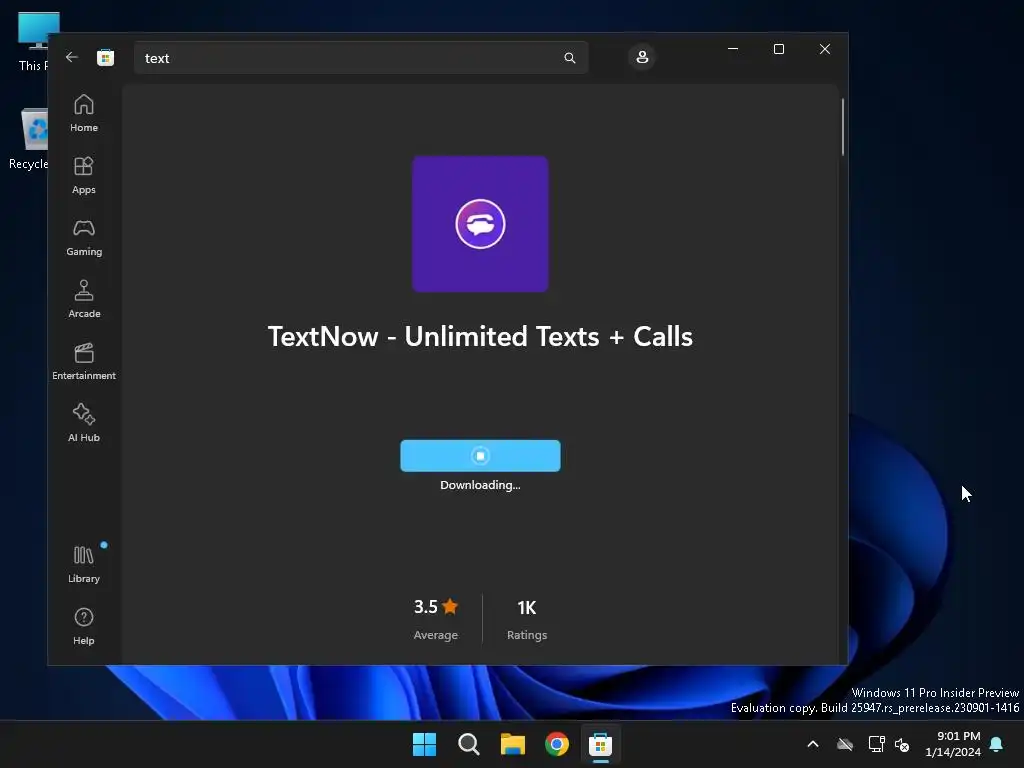The width and height of the screenshot is (1024, 768).
Task: Show hidden icons in system tray
Action: [x=813, y=744]
